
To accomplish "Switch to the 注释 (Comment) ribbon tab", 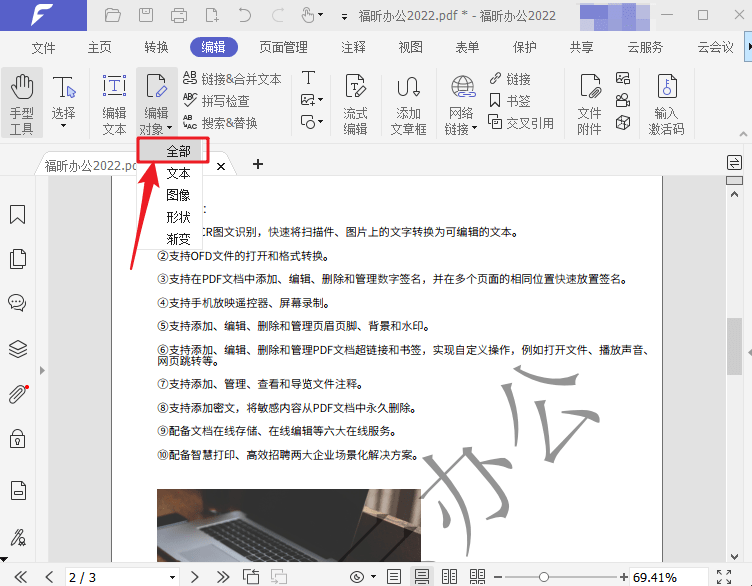I will click(353, 47).
